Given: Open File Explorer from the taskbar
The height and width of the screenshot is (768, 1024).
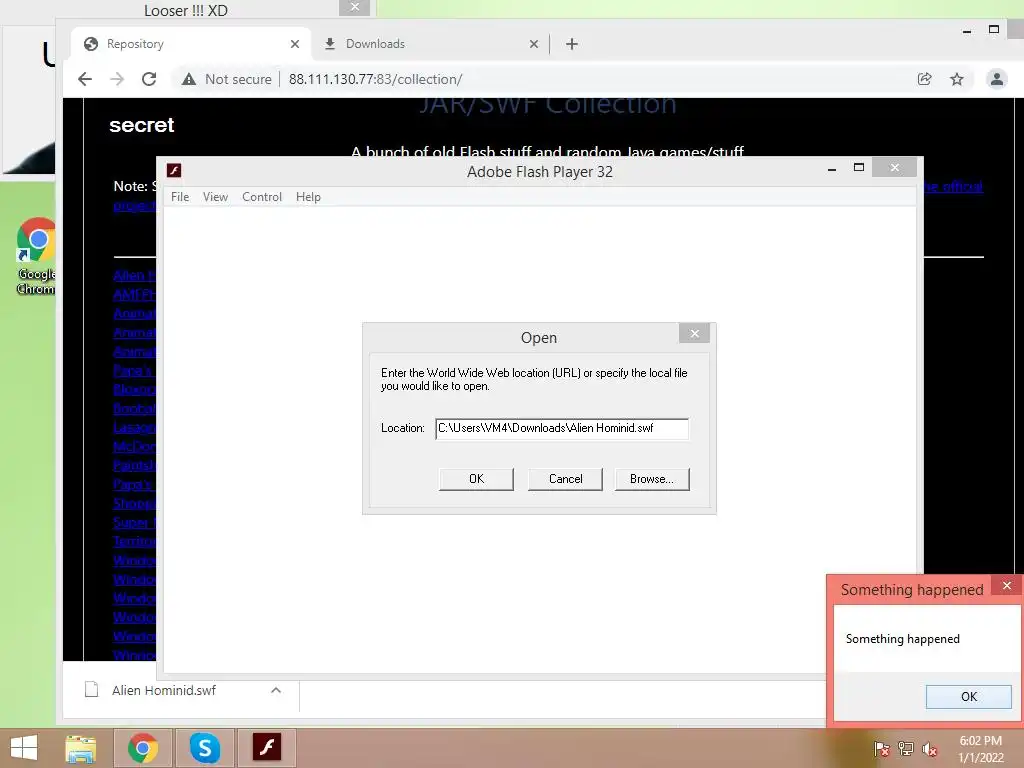Looking at the screenshot, I should [81, 748].
